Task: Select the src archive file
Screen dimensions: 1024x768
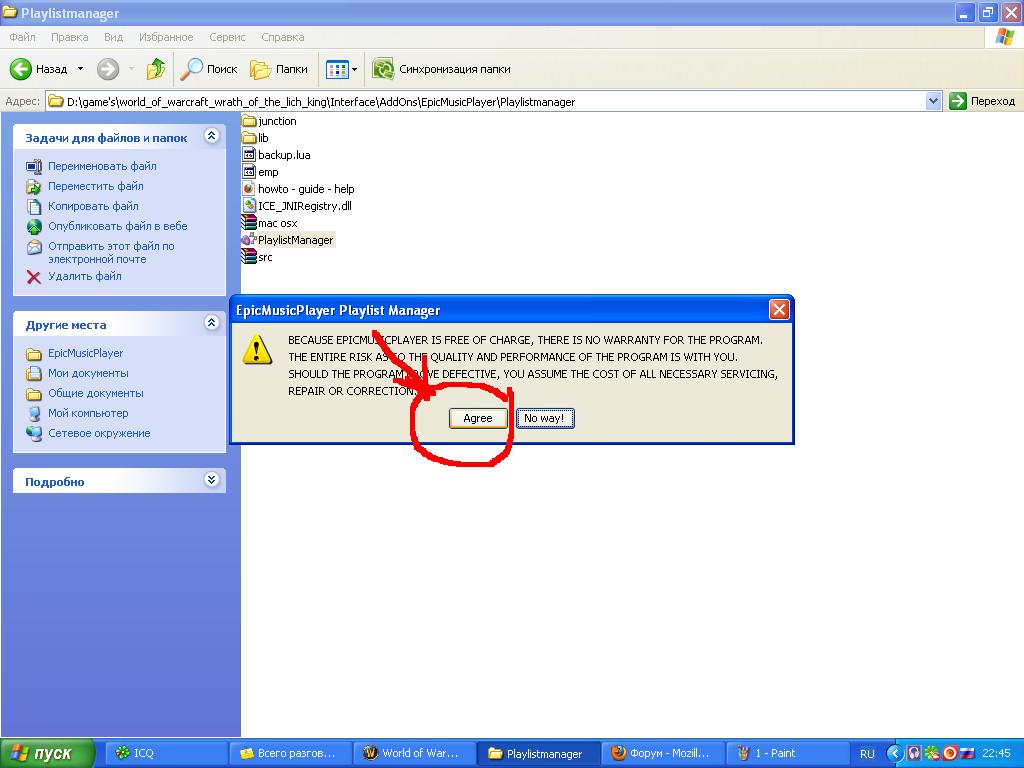Action: [264, 257]
